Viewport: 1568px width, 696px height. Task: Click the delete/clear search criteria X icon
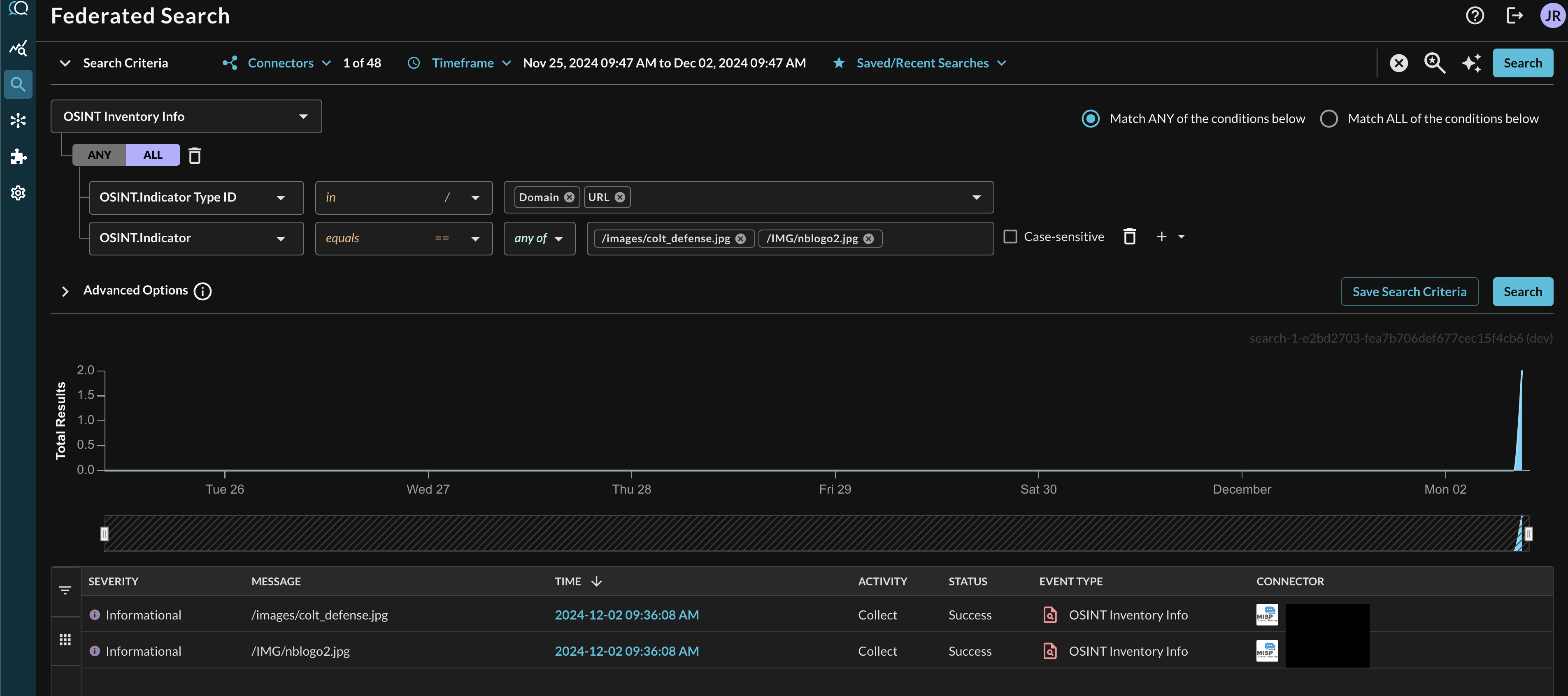[x=1399, y=62]
